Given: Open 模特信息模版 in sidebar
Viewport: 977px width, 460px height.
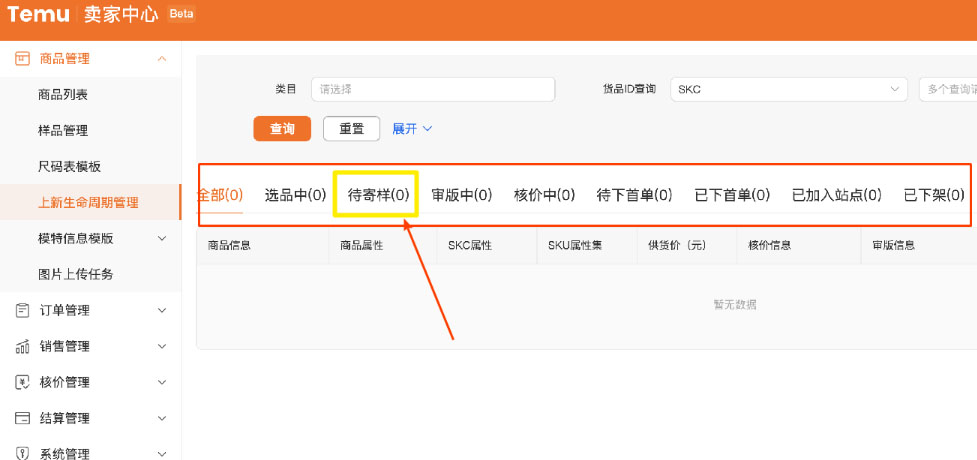Looking at the screenshot, I should point(75,238).
